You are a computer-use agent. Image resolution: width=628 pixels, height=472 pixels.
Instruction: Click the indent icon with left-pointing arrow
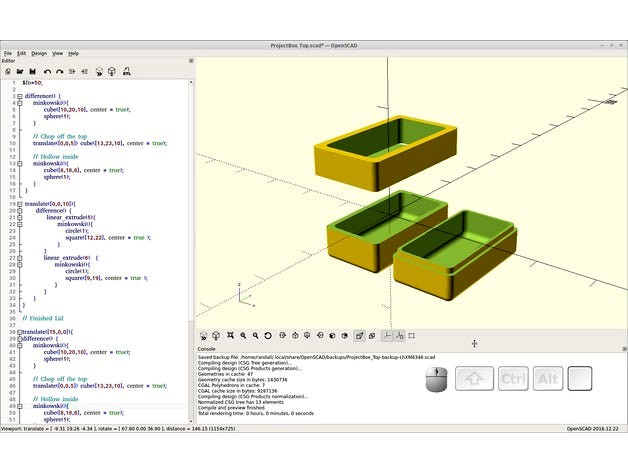click(x=85, y=72)
